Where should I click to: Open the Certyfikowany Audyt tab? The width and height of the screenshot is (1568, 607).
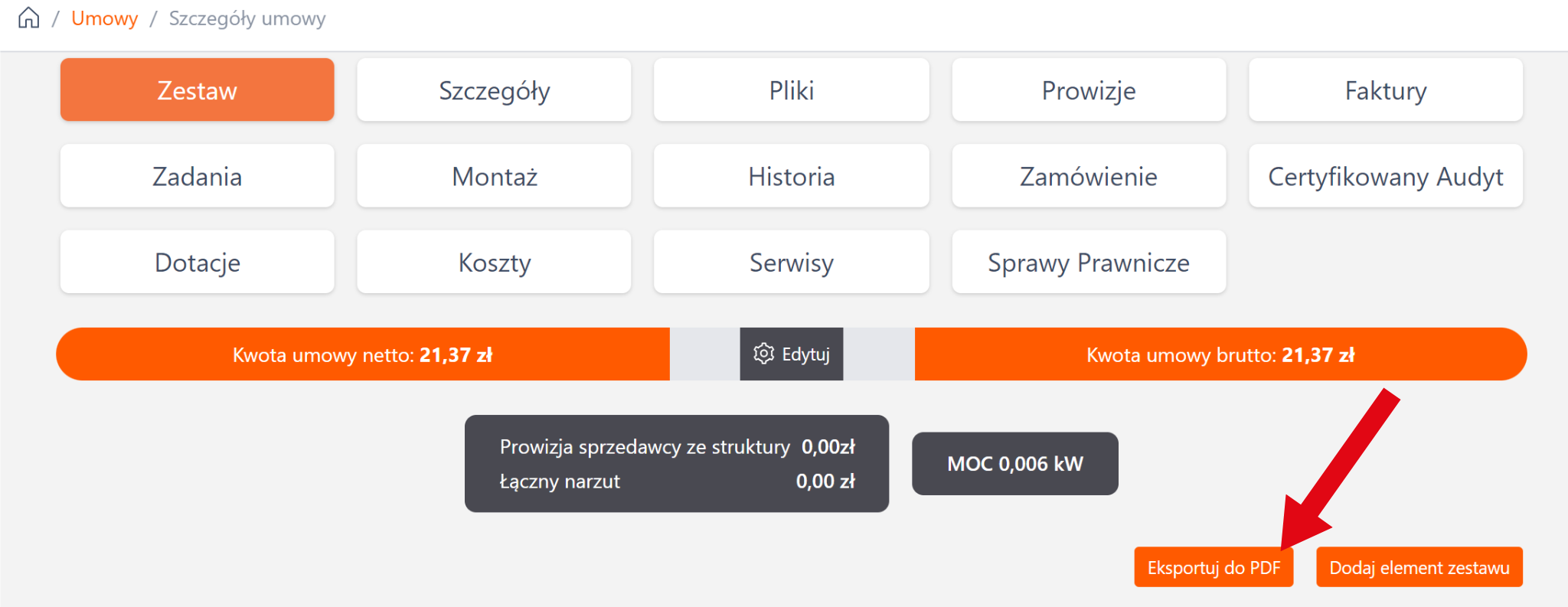(1385, 176)
